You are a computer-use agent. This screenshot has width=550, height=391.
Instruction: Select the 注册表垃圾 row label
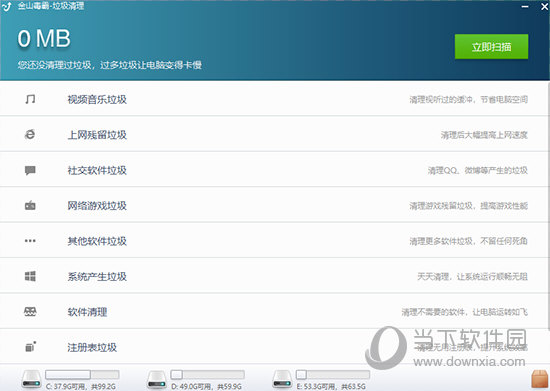[x=92, y=348]
